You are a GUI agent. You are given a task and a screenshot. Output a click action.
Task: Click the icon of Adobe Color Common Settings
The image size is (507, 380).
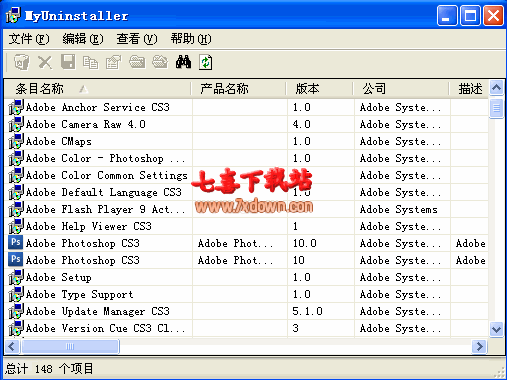pyautogui.click(x=16, y=175)
